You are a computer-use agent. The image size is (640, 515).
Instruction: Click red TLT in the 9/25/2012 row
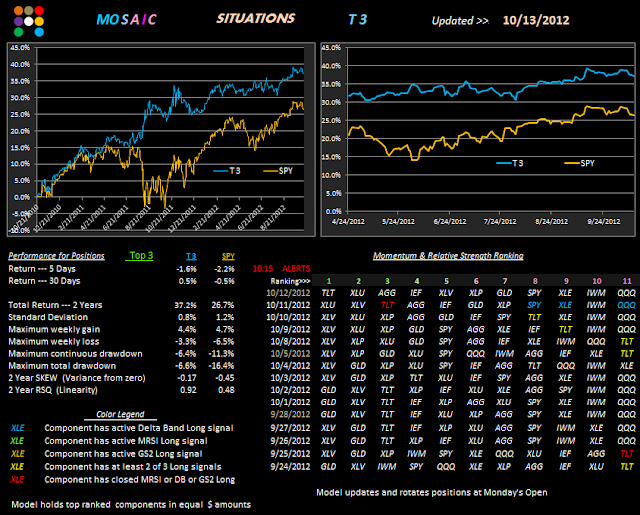[627, 453]
